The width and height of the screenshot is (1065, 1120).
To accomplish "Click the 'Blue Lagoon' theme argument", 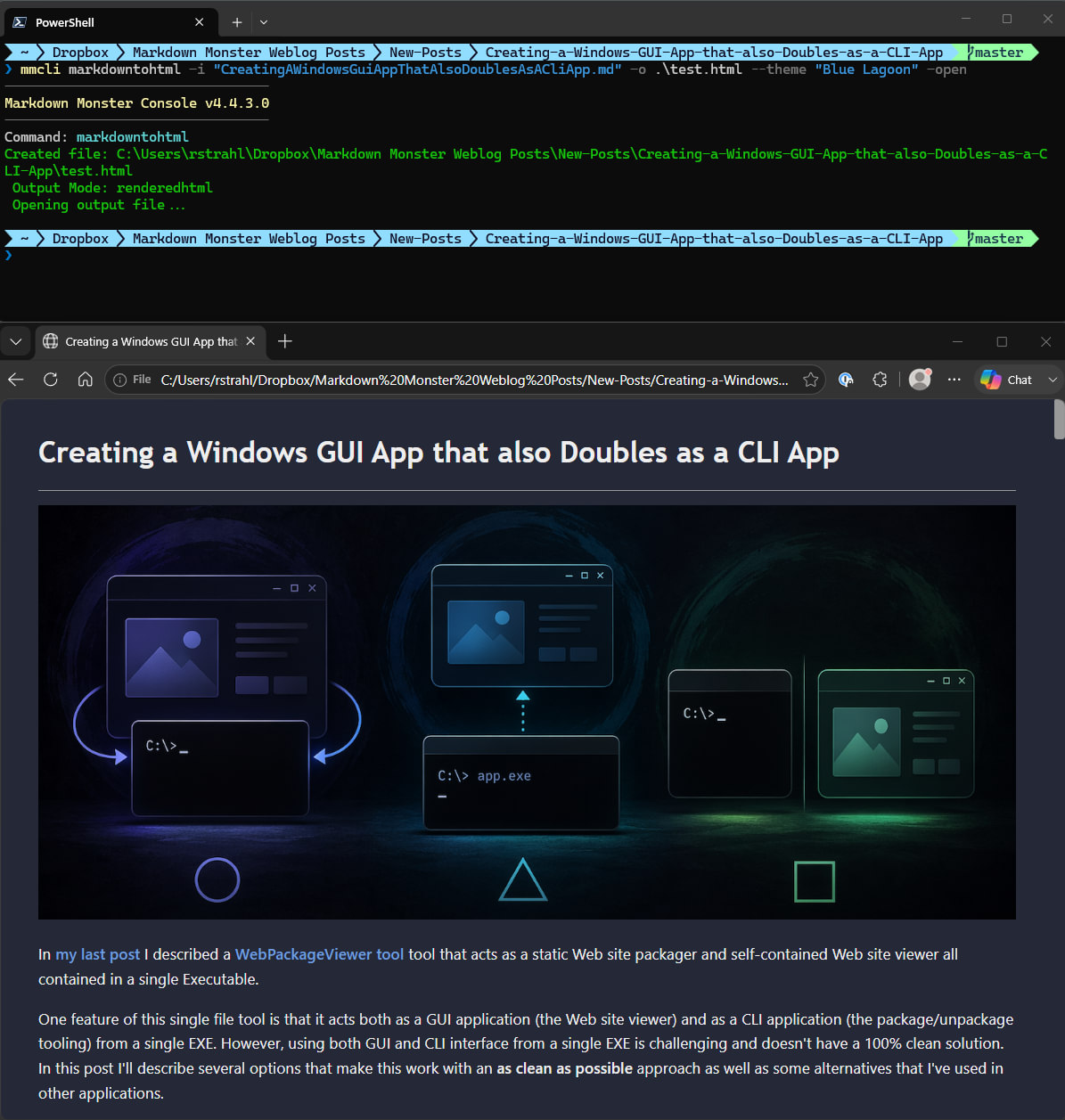I will tap(867, 69).
